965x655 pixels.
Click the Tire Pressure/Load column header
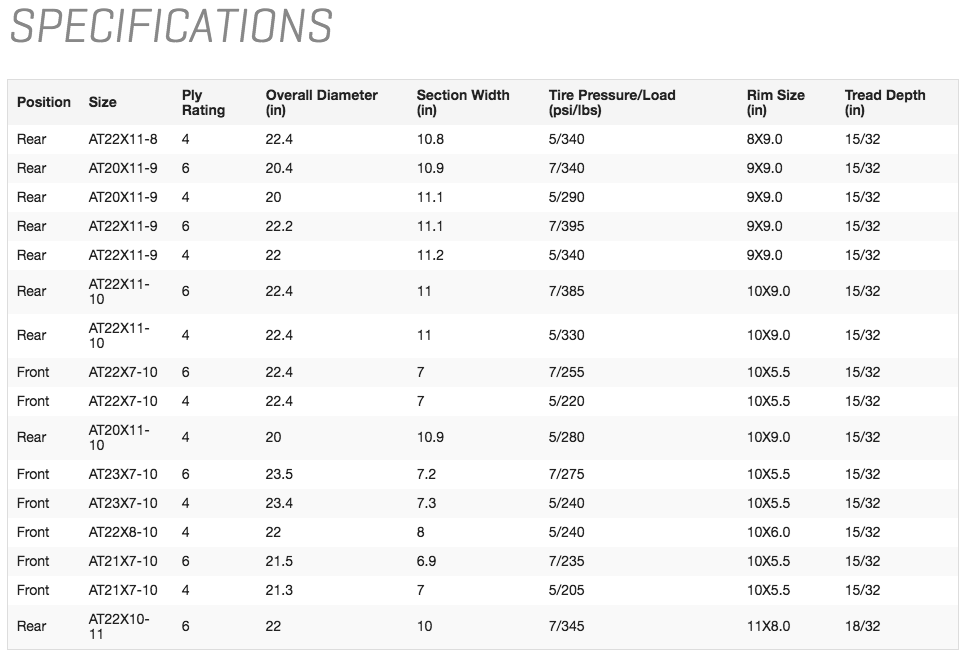pos(612,102)
